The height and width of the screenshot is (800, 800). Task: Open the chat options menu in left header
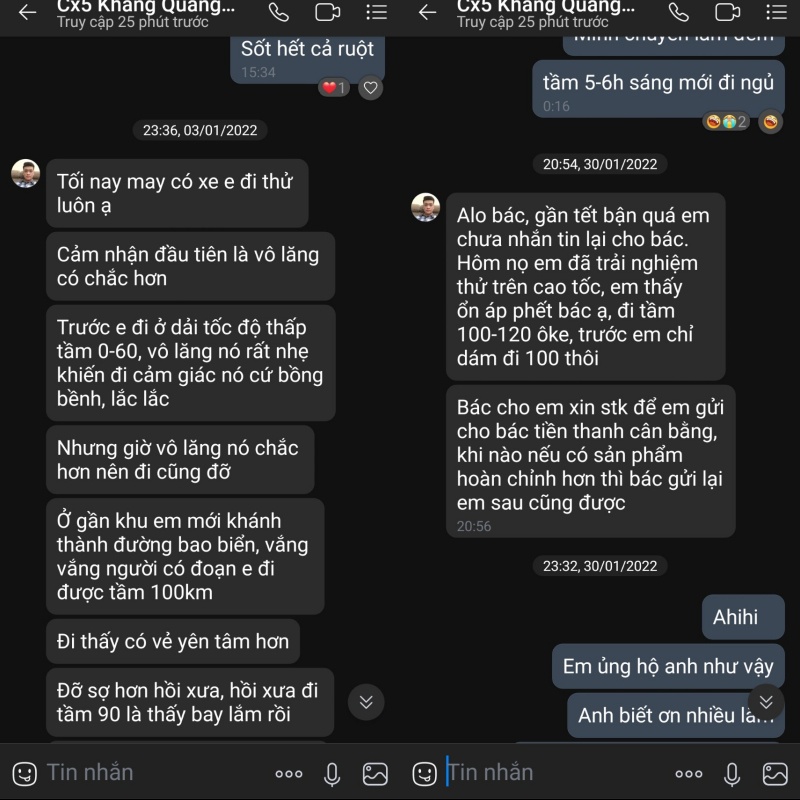click(x=377, y=12)
